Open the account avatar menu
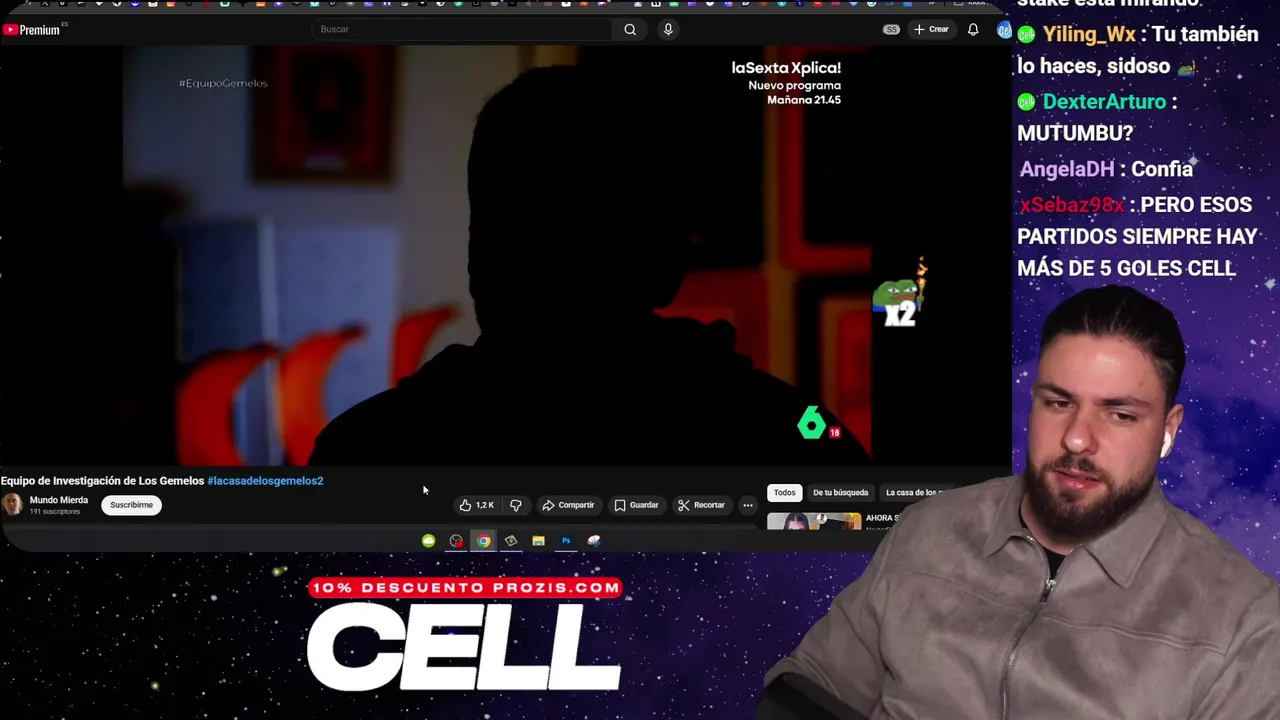Viewport: 1280px width, 720px height. pos(1003,30)
